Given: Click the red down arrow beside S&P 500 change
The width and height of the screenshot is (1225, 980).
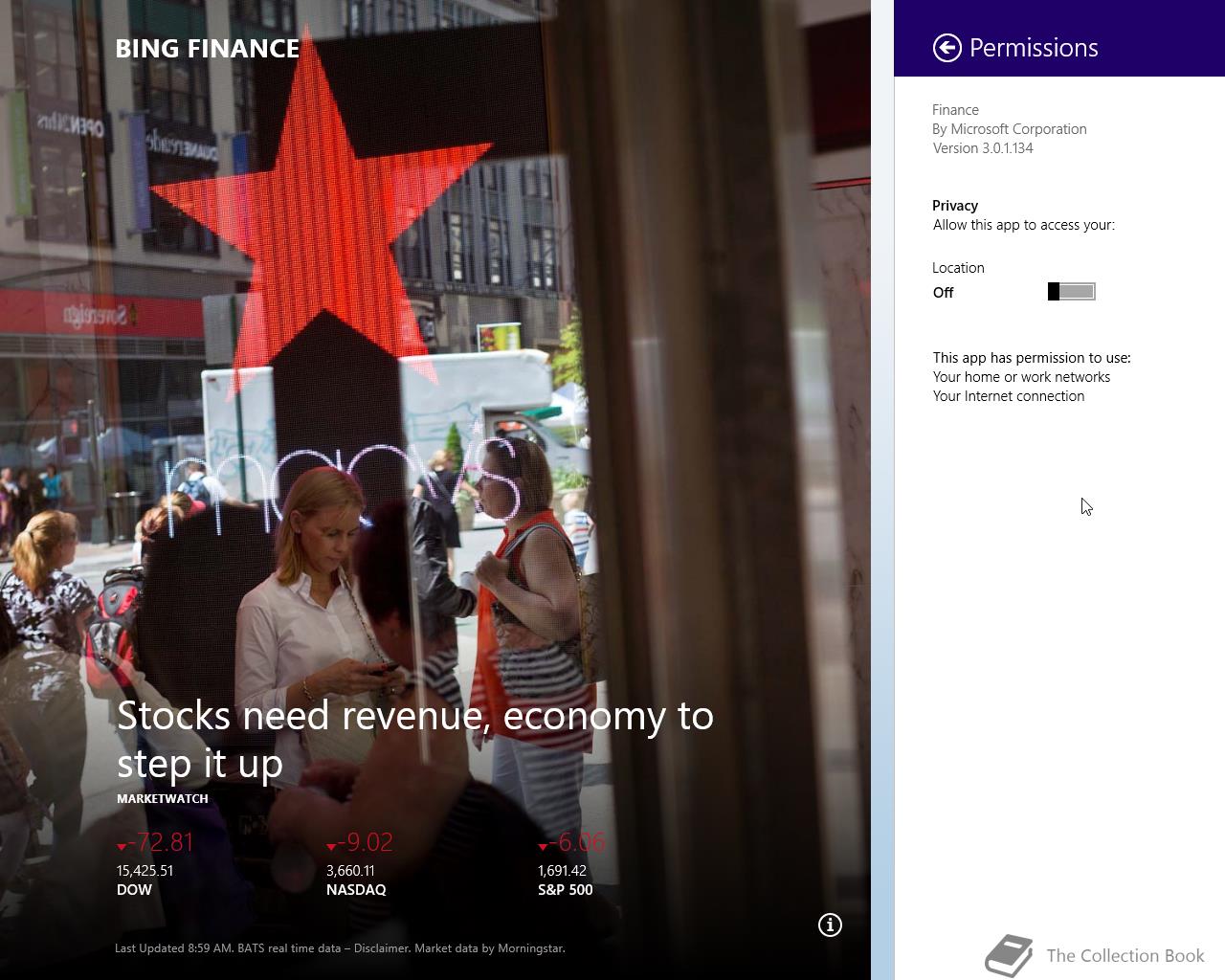Looking at the screenshot, I should 543,847.
